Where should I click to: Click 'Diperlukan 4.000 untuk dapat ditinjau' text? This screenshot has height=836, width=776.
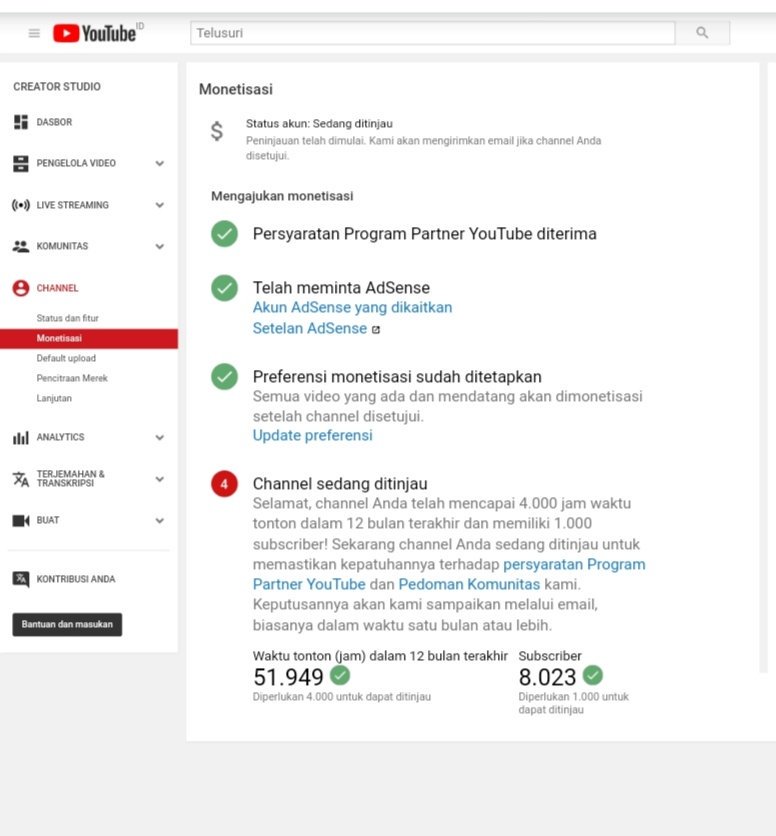342,697
